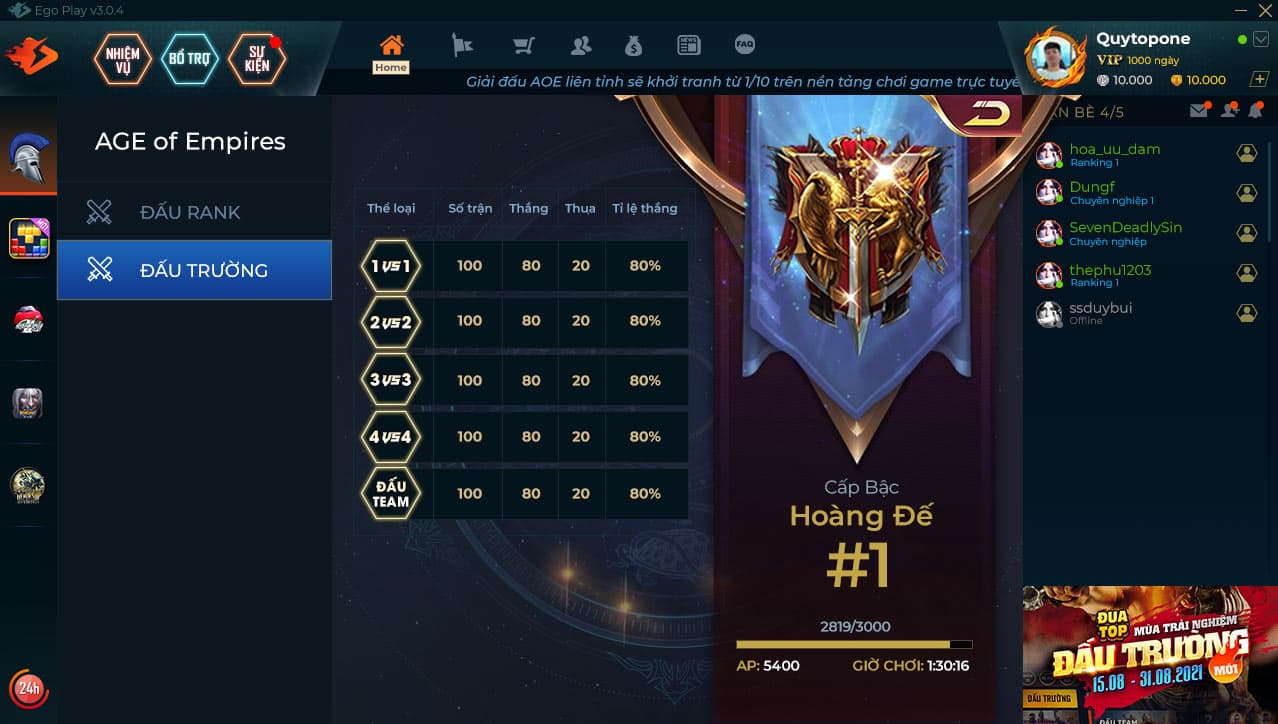Open the Đấu Trường promotional banner
The image size is (1278, 724).
[x=1150, y=654]
